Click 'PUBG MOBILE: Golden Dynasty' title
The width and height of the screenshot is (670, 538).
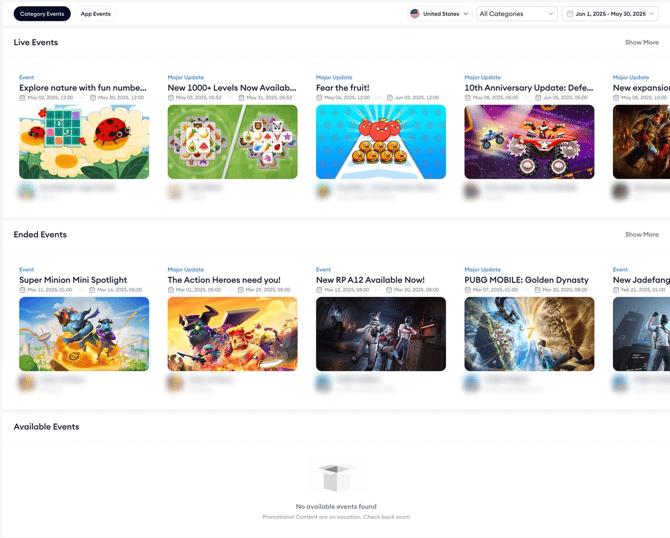coord(526,280)
